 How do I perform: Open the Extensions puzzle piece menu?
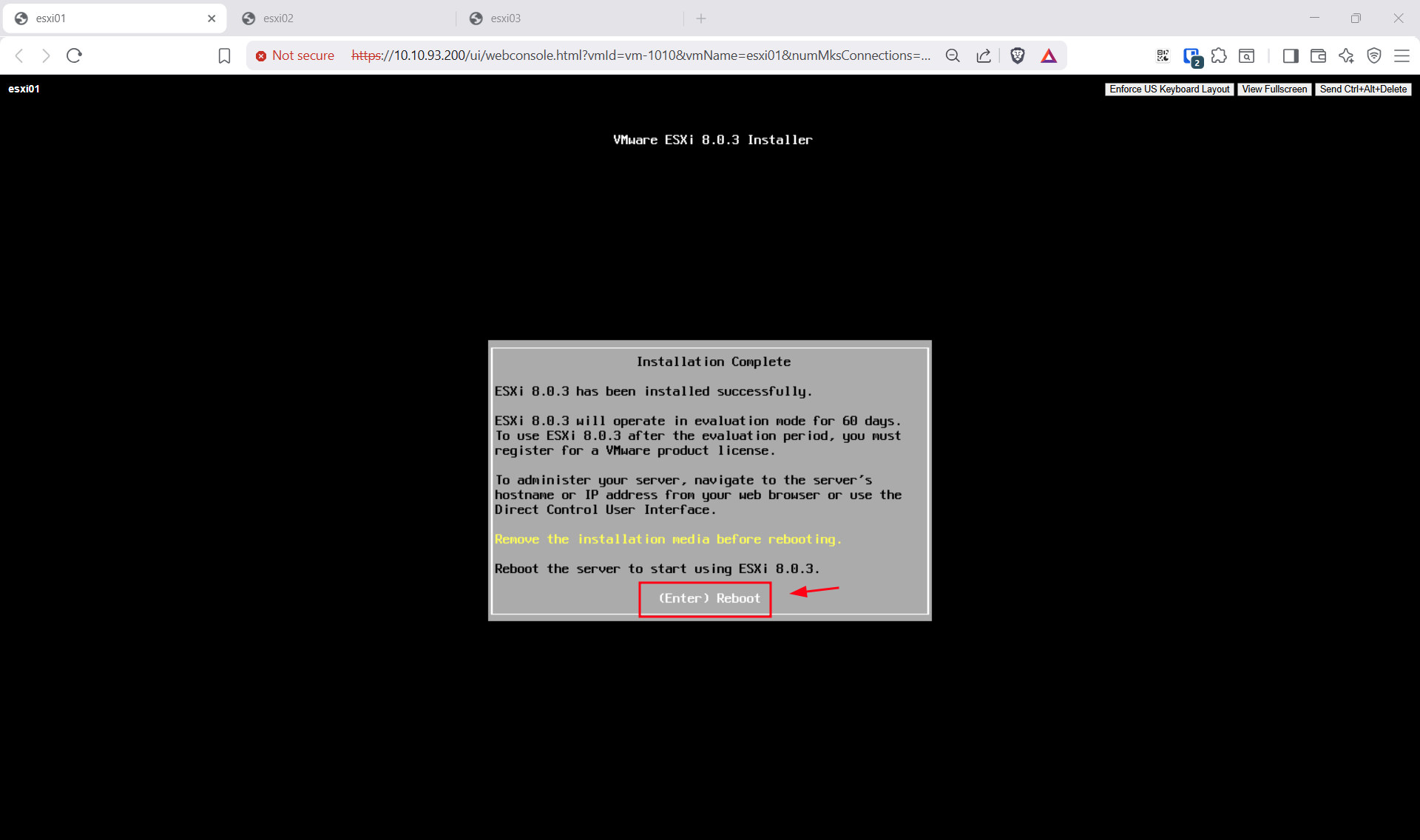click(1219, 55)
